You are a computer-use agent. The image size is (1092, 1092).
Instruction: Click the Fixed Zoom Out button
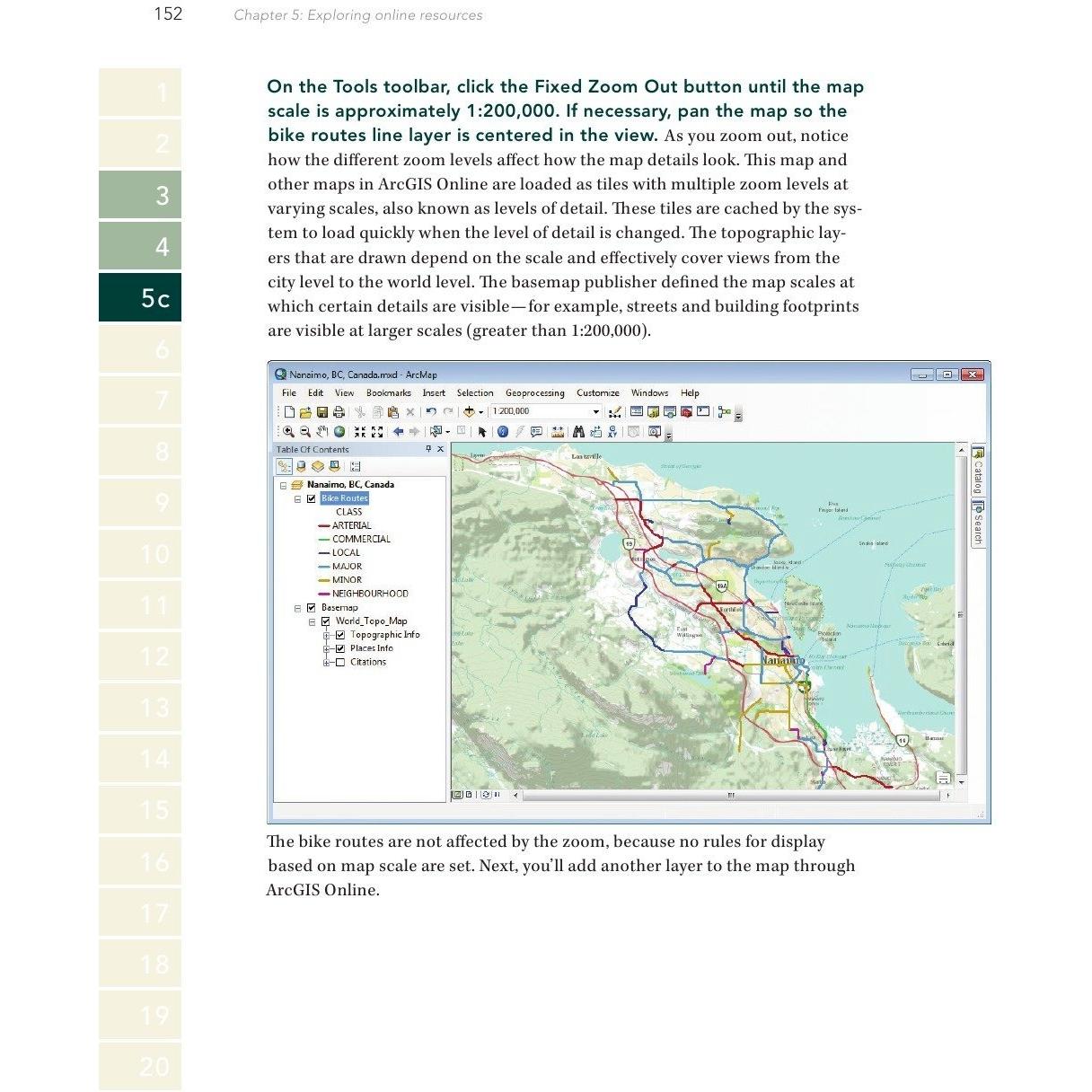click(377, 432)
